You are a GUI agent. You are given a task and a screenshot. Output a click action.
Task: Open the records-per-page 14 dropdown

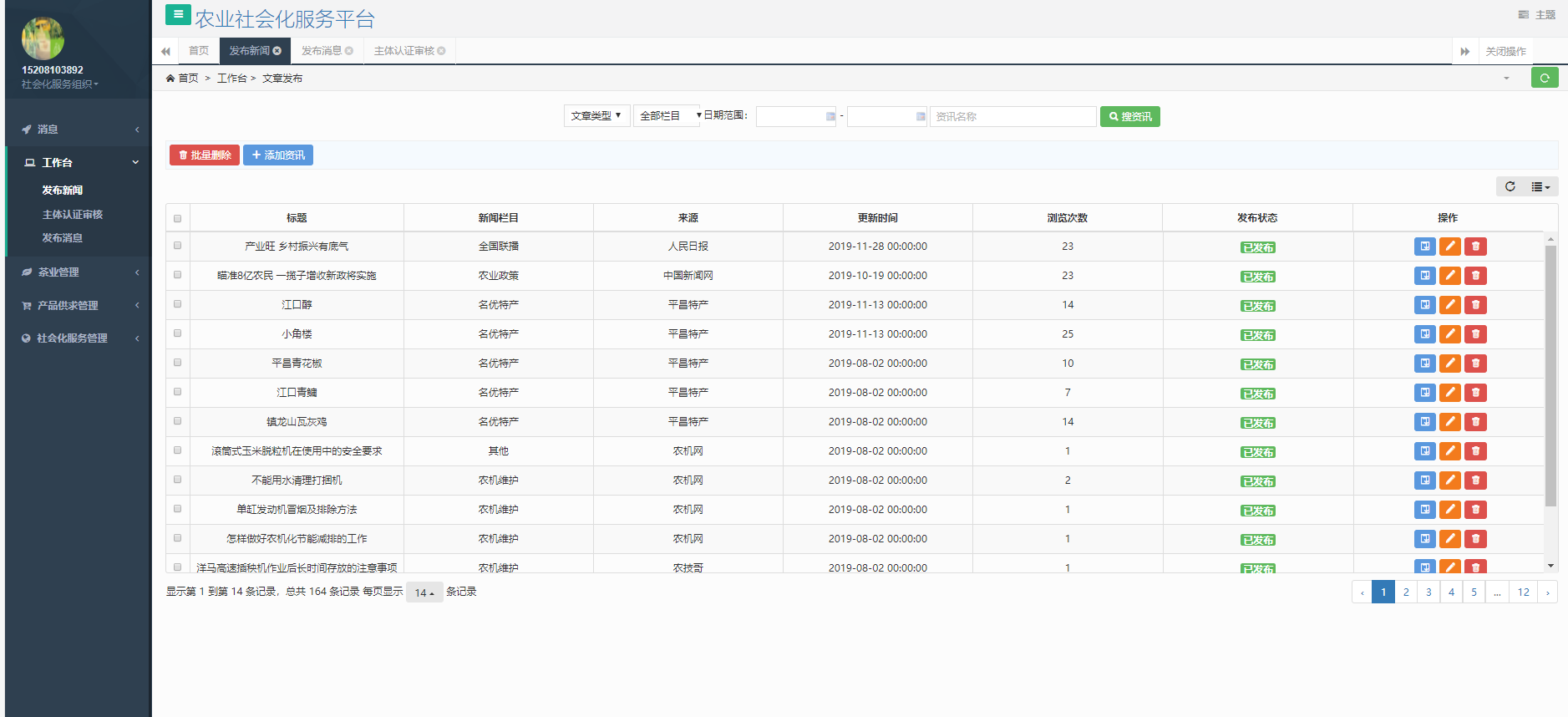click(x=424, y=592)
